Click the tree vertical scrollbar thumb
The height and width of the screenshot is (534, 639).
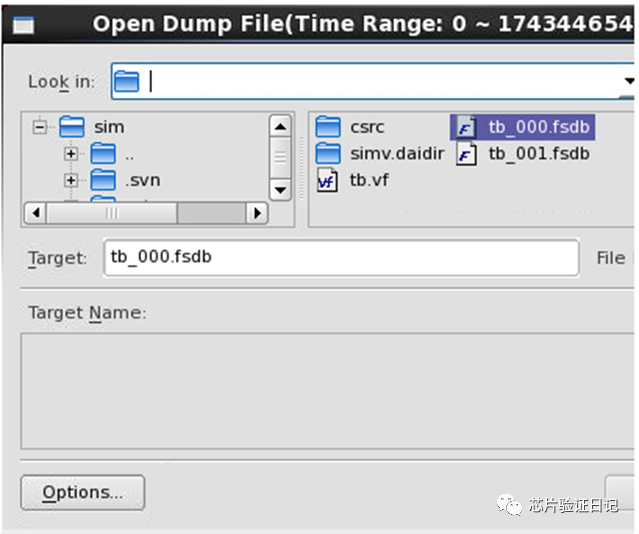tap(280, 158)
